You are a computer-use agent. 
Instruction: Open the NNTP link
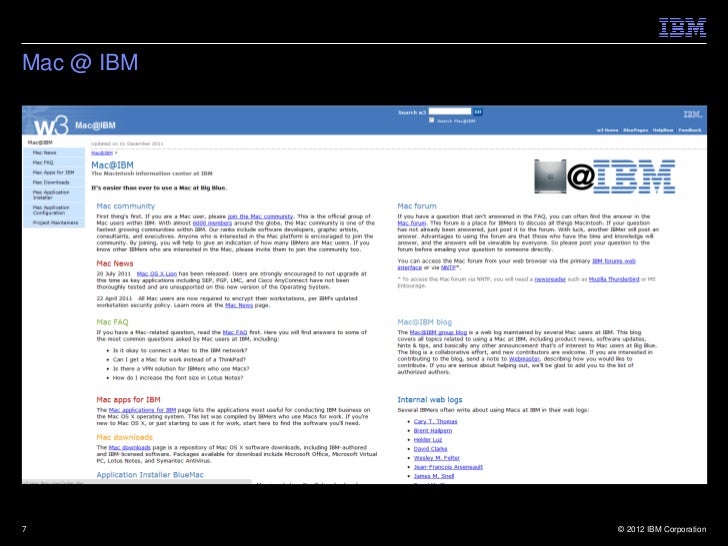pos(448,267)
